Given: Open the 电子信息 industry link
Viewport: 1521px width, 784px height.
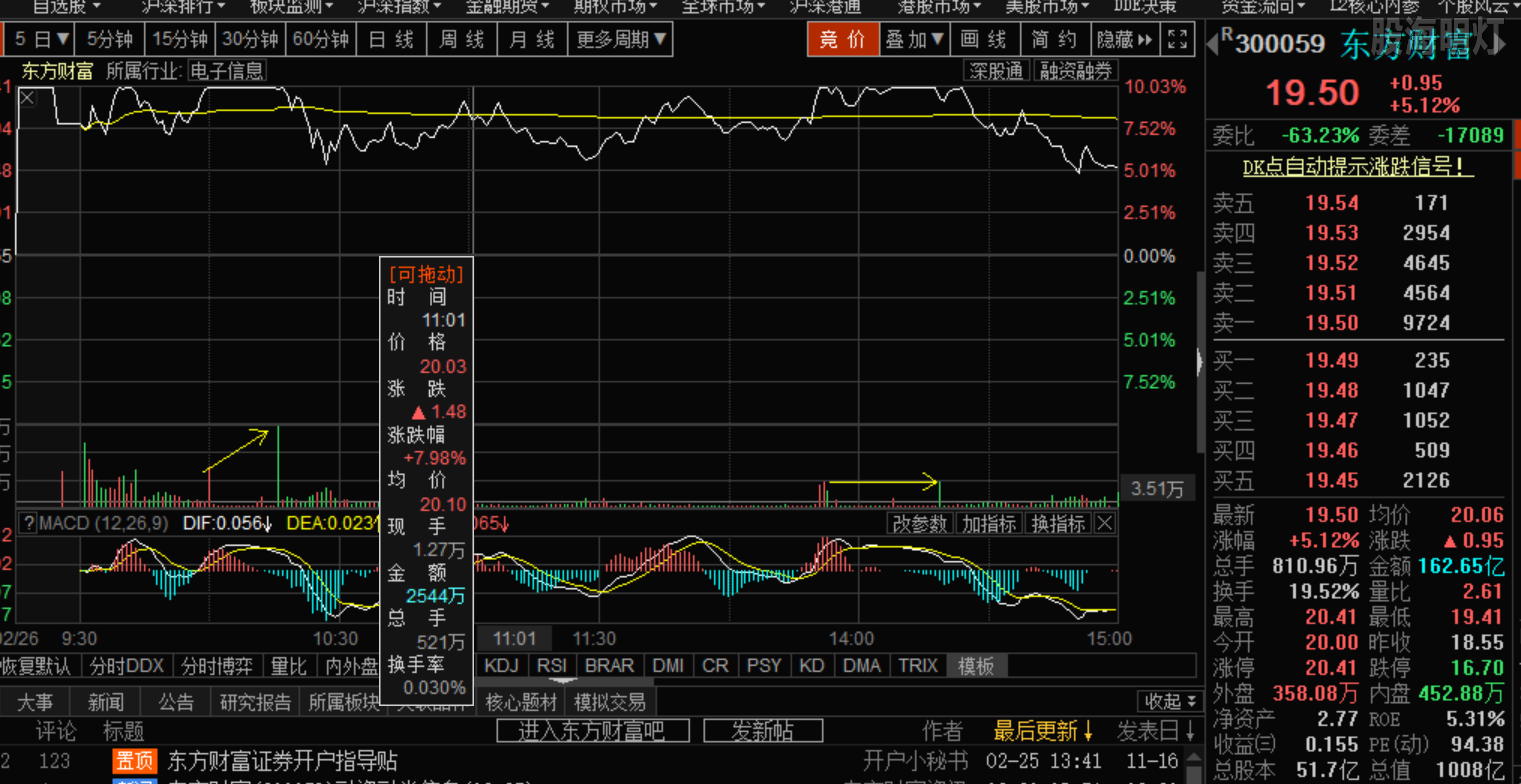Looking at the screenshot, I should 227,70.
